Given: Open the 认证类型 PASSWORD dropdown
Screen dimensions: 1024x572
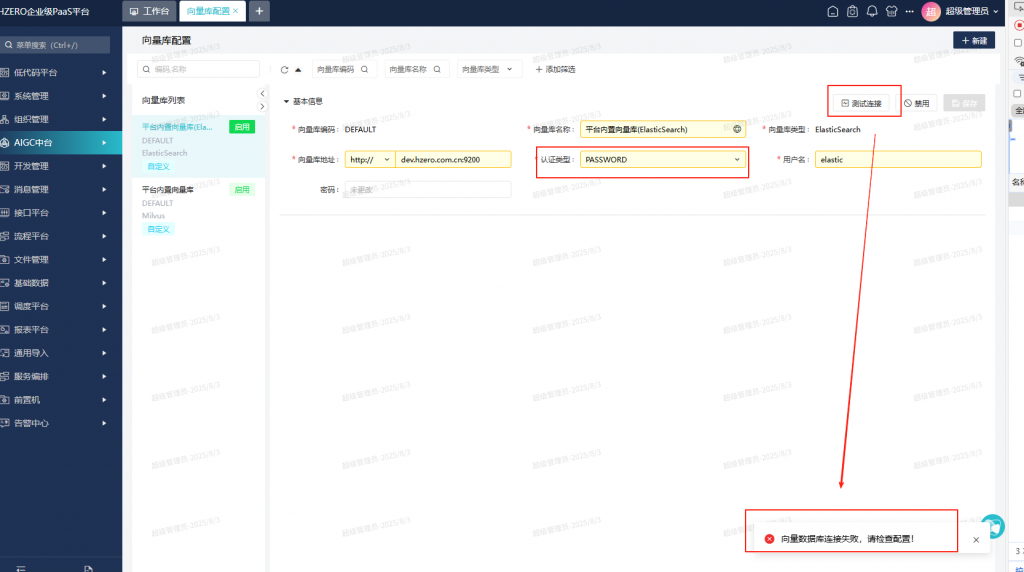Looking at the screenshot, I should [x=663, y=159].
